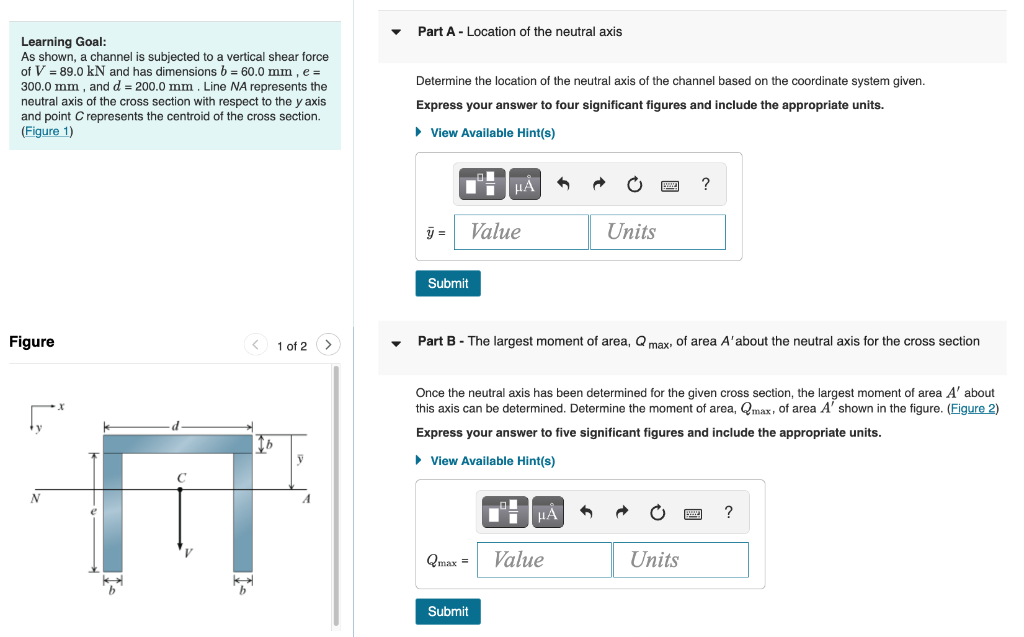The image size is (1024, 637).
Task: Open the Figure 1 link in Learning Goal
Action: click(x=46, y=129)
